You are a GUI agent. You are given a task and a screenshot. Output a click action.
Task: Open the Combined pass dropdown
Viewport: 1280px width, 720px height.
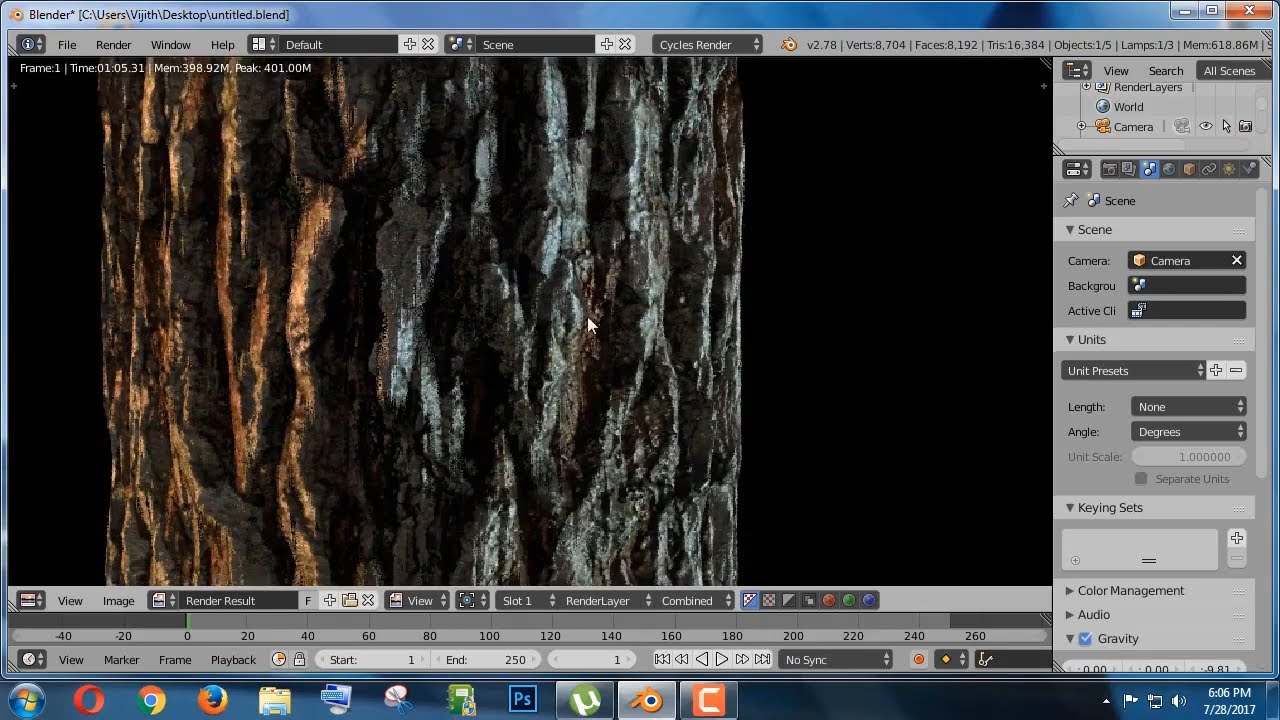[694, 600]
